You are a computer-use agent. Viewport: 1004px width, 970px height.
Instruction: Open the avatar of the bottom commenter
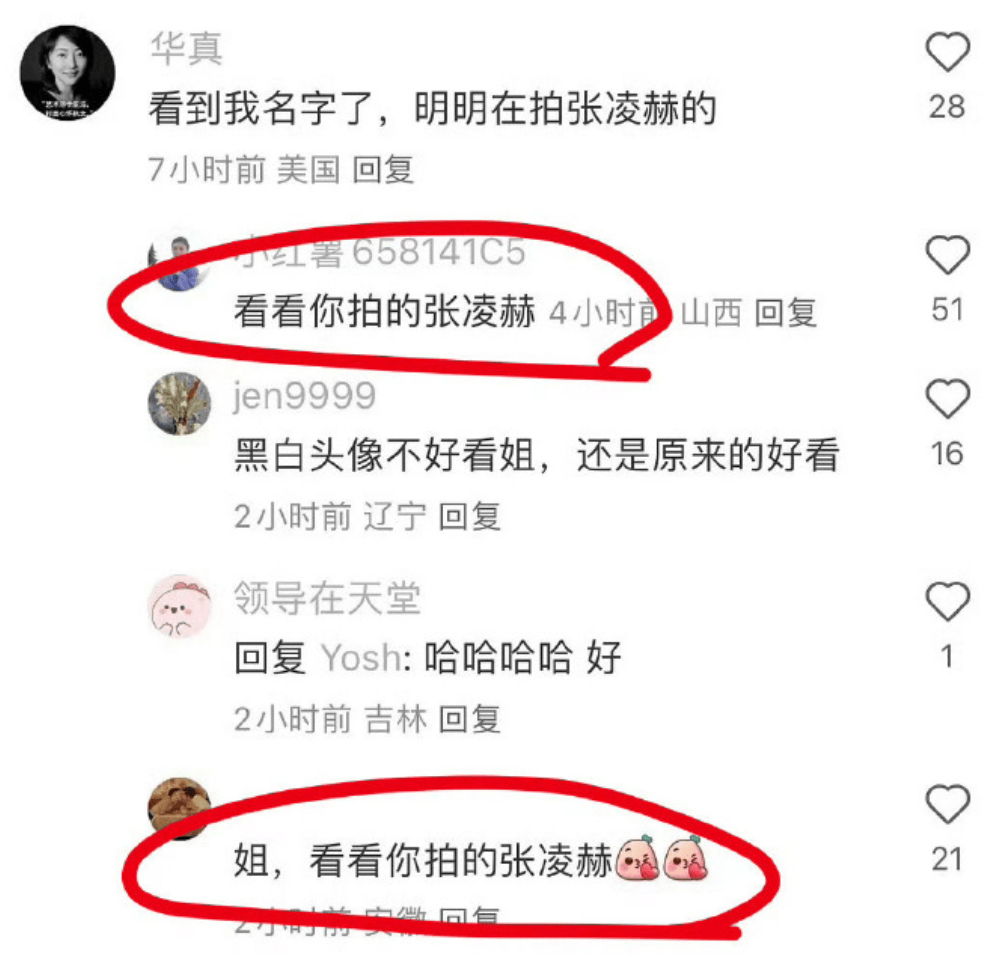click(x=179, y=808)
